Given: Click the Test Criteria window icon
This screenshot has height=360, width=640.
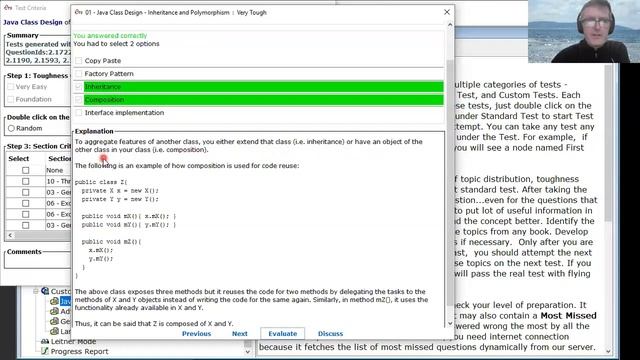Looking at the screenshot, I should [8, 7].
